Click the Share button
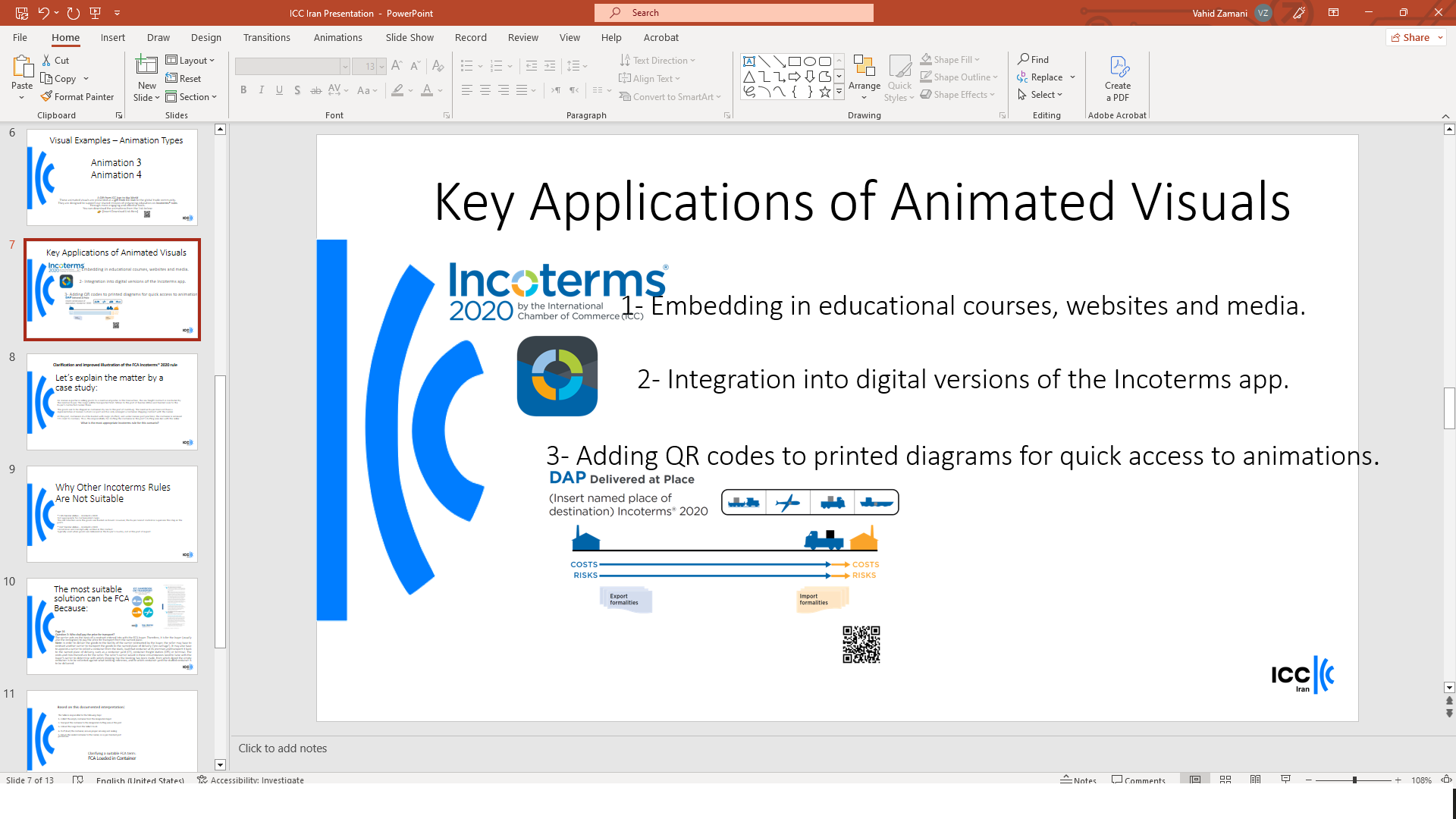The width and height of the screenshot is (1456, 819). pyautogui.click(x=1416, y=37)
